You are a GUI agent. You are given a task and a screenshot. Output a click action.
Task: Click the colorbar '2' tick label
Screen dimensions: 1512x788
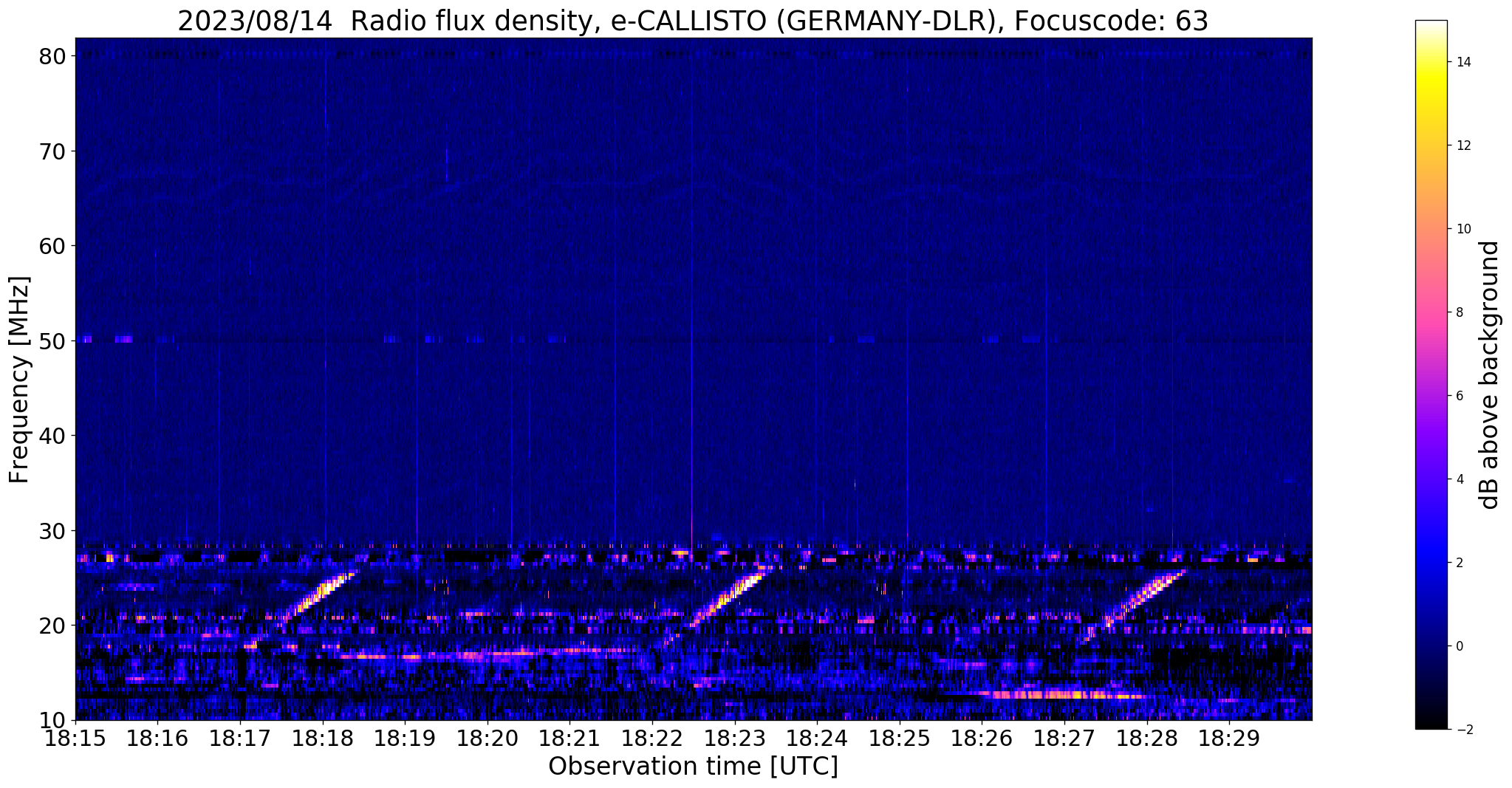(1459, 563)
